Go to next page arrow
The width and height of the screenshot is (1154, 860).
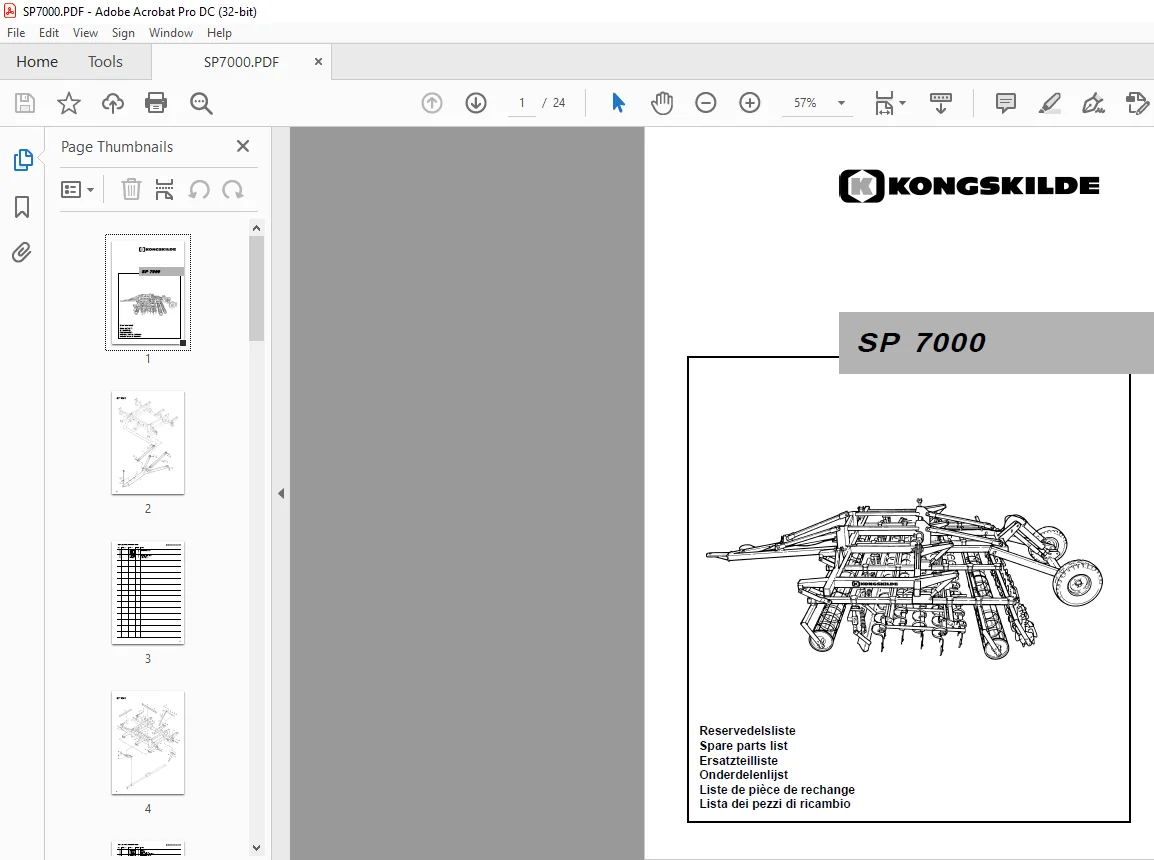(x=476, y=103)
